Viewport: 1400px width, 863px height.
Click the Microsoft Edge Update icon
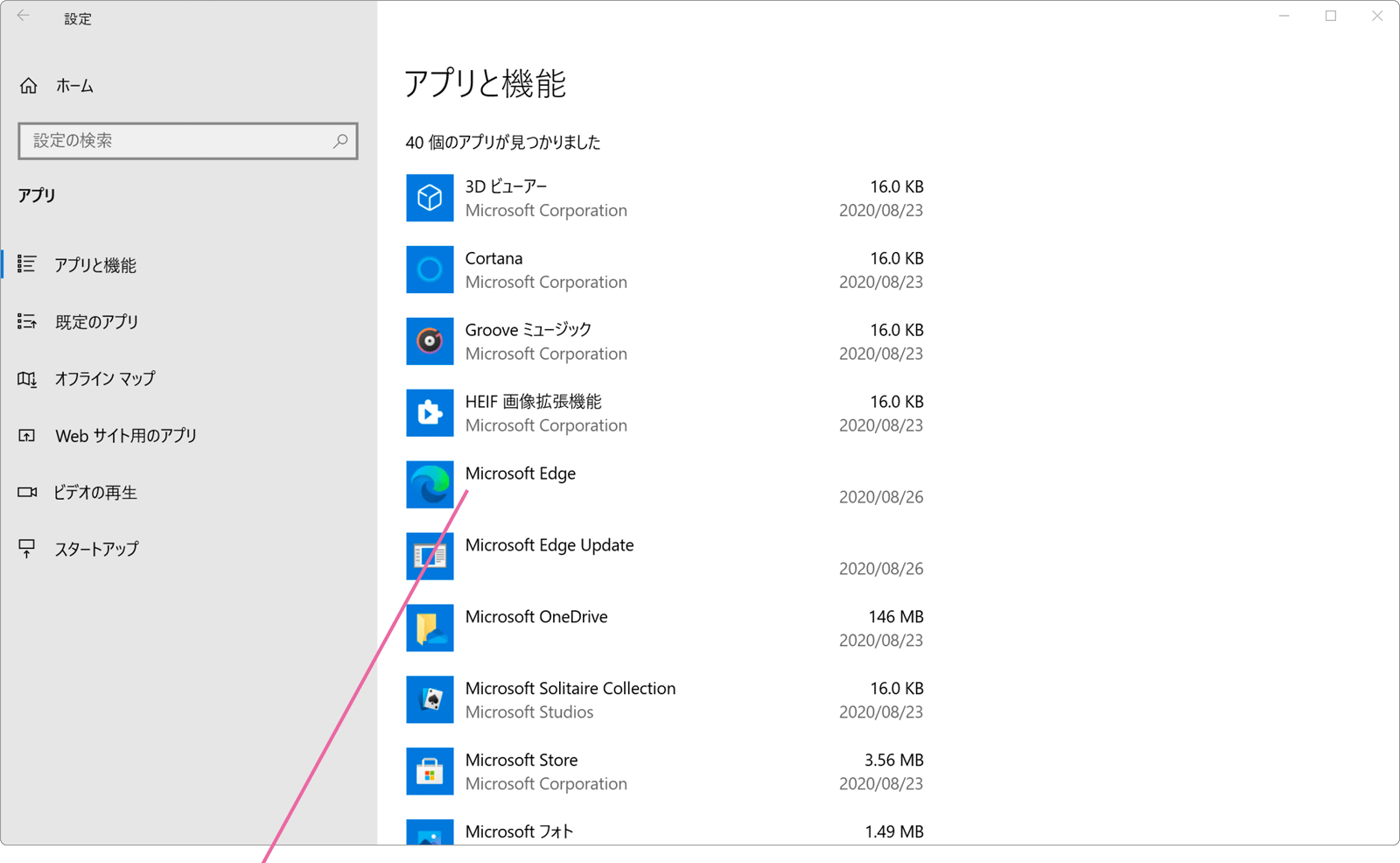430,557
